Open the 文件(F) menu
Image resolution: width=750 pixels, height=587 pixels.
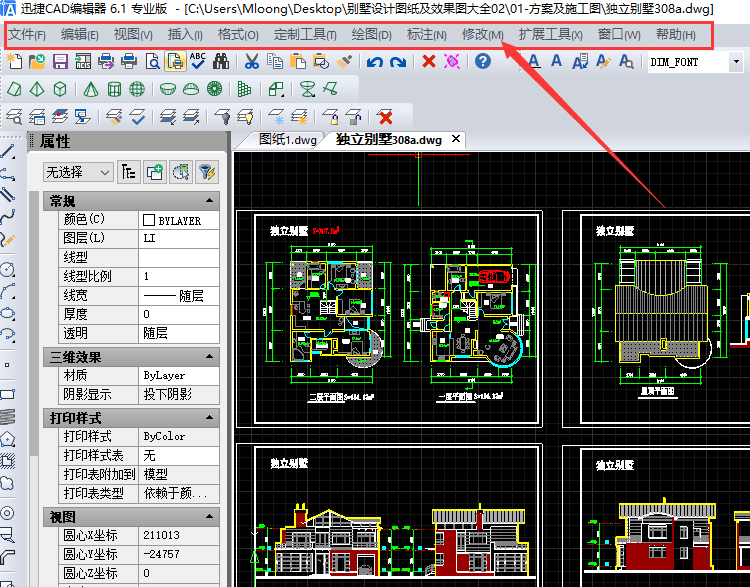coord(27,34)
